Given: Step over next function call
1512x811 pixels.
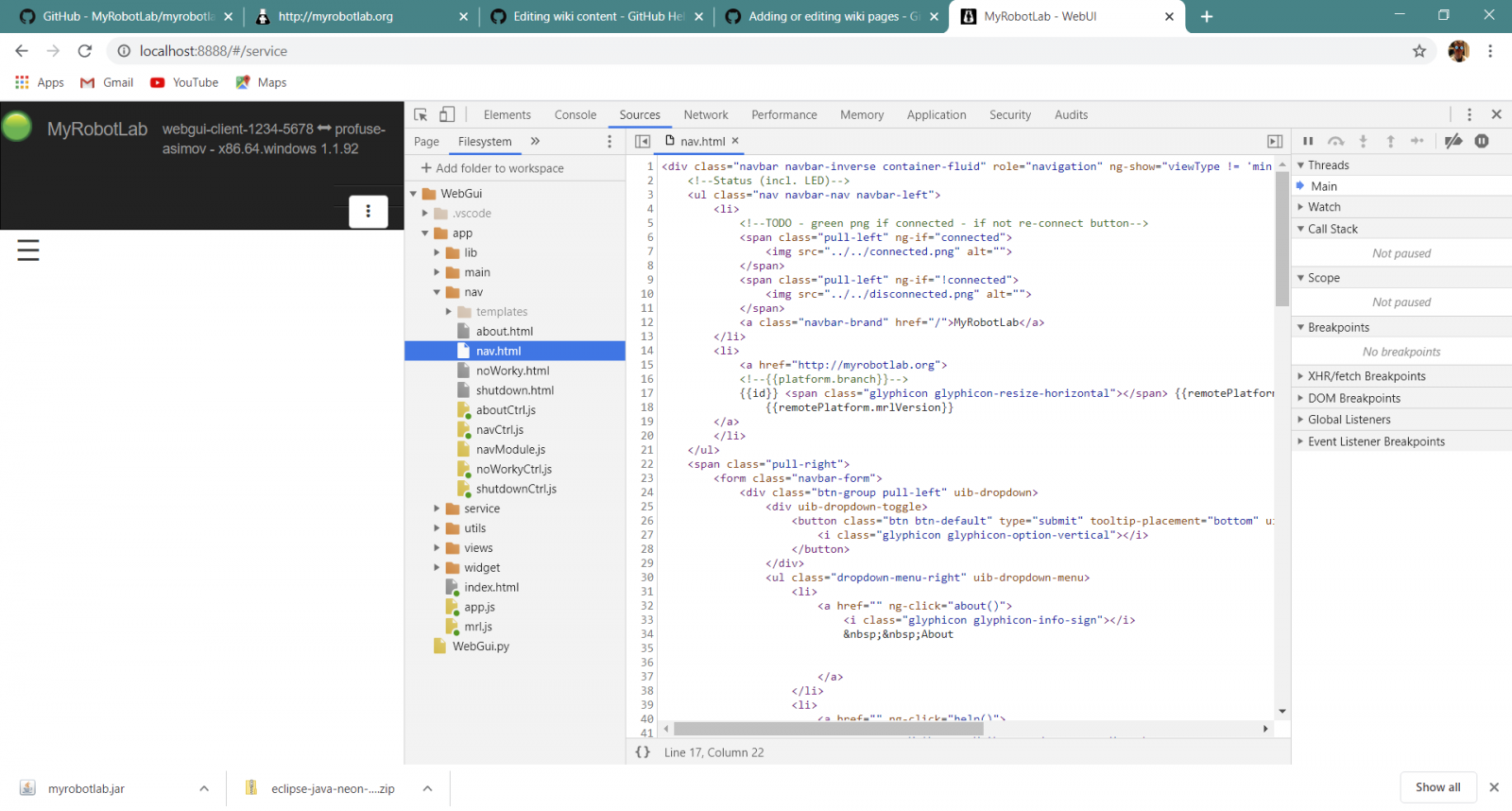Looking at the screenshot, I should (1335, 141).
